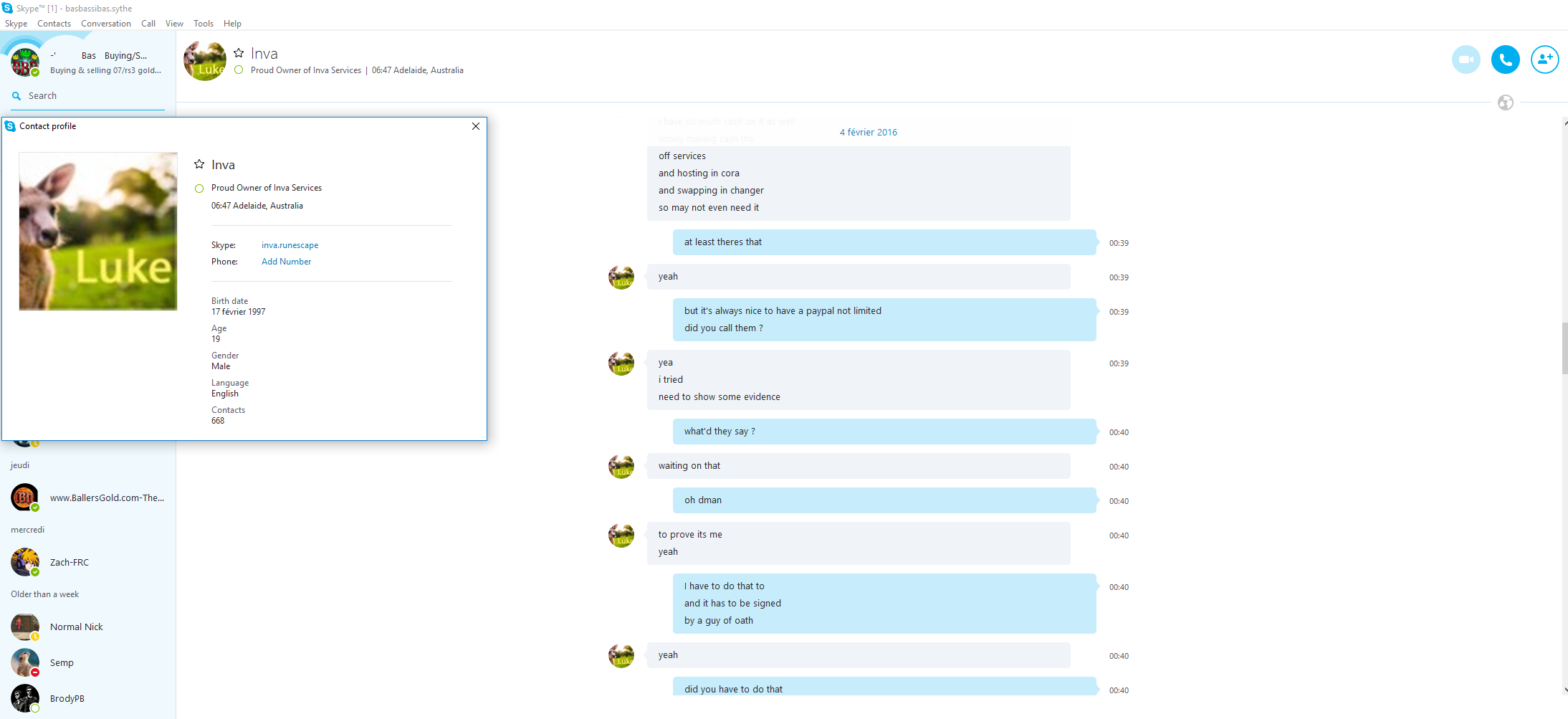The height and width of the screenshot is (719, 1568).
Task: Click the 'Older than a week' group label
Action: 44,594
